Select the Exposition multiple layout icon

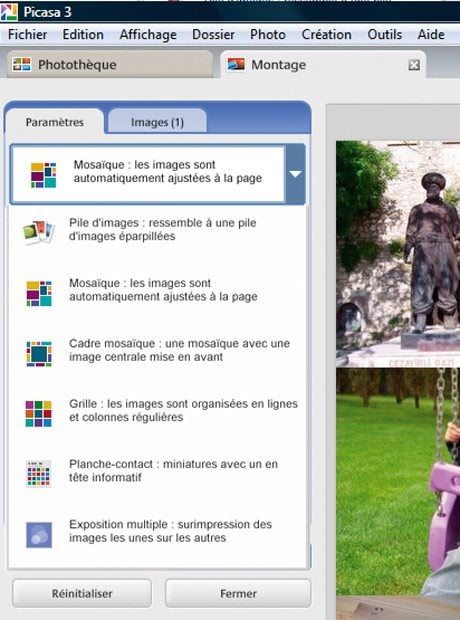pos(39,535)
